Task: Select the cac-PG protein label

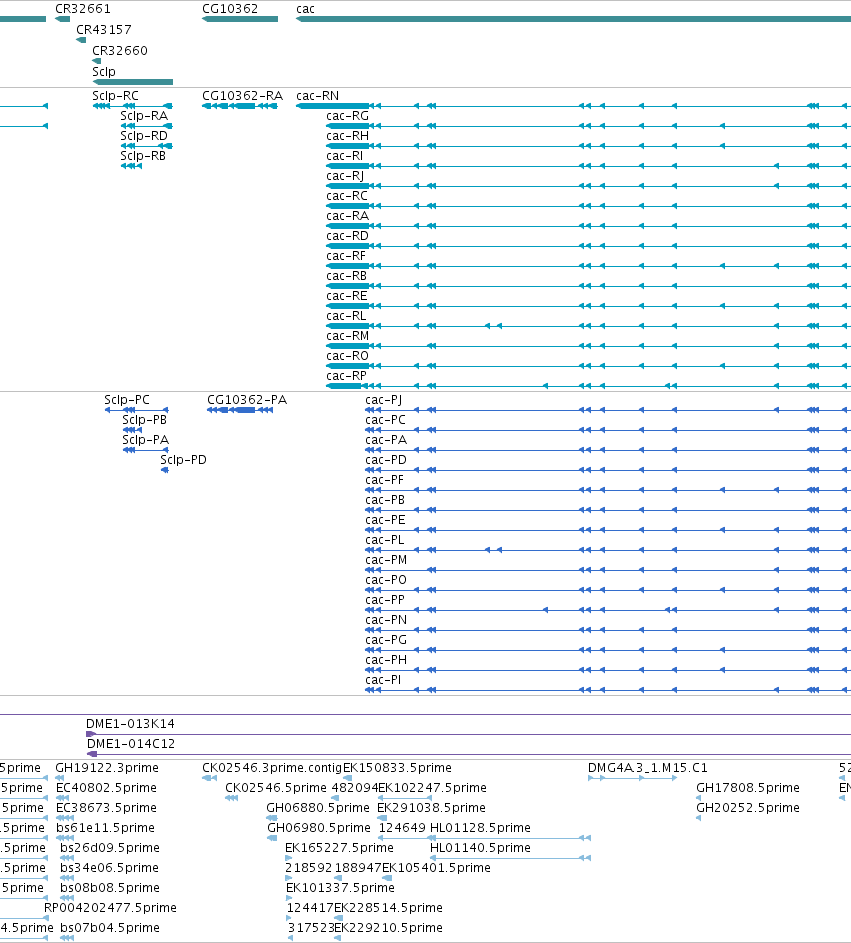Action: point(386,639)
